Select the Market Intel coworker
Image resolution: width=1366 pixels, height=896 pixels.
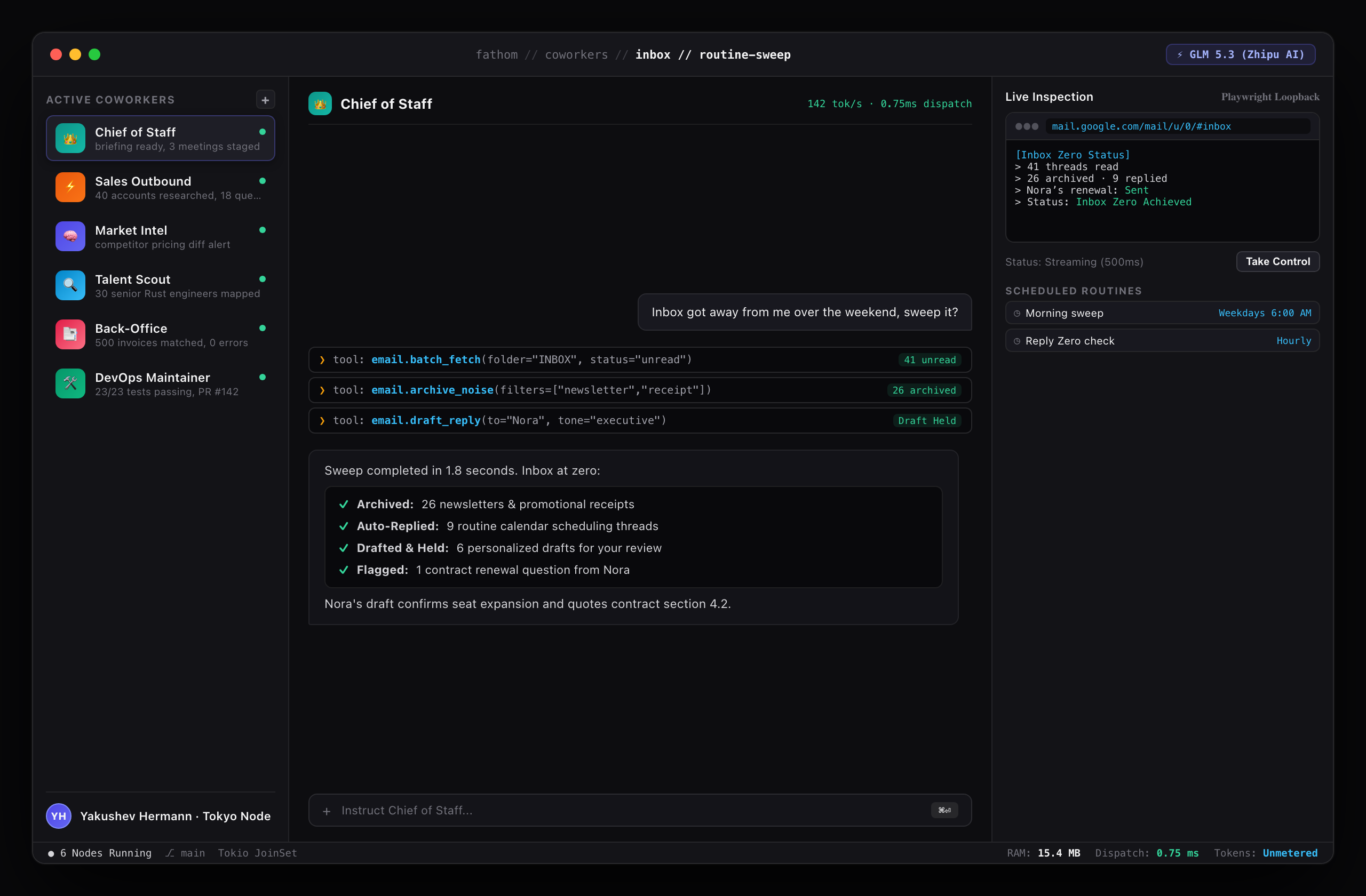(x=160, y=236)
